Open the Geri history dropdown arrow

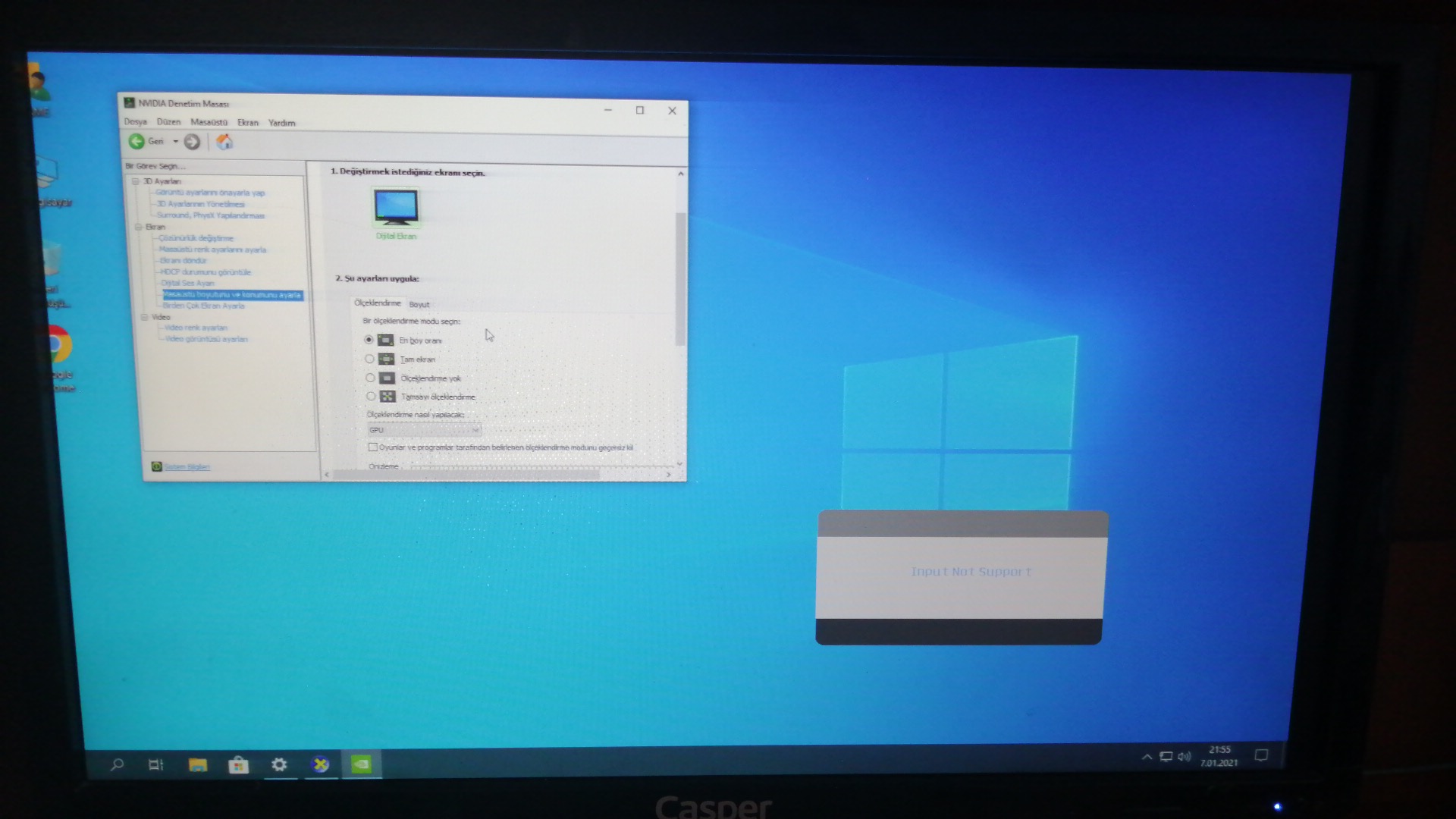175,142
